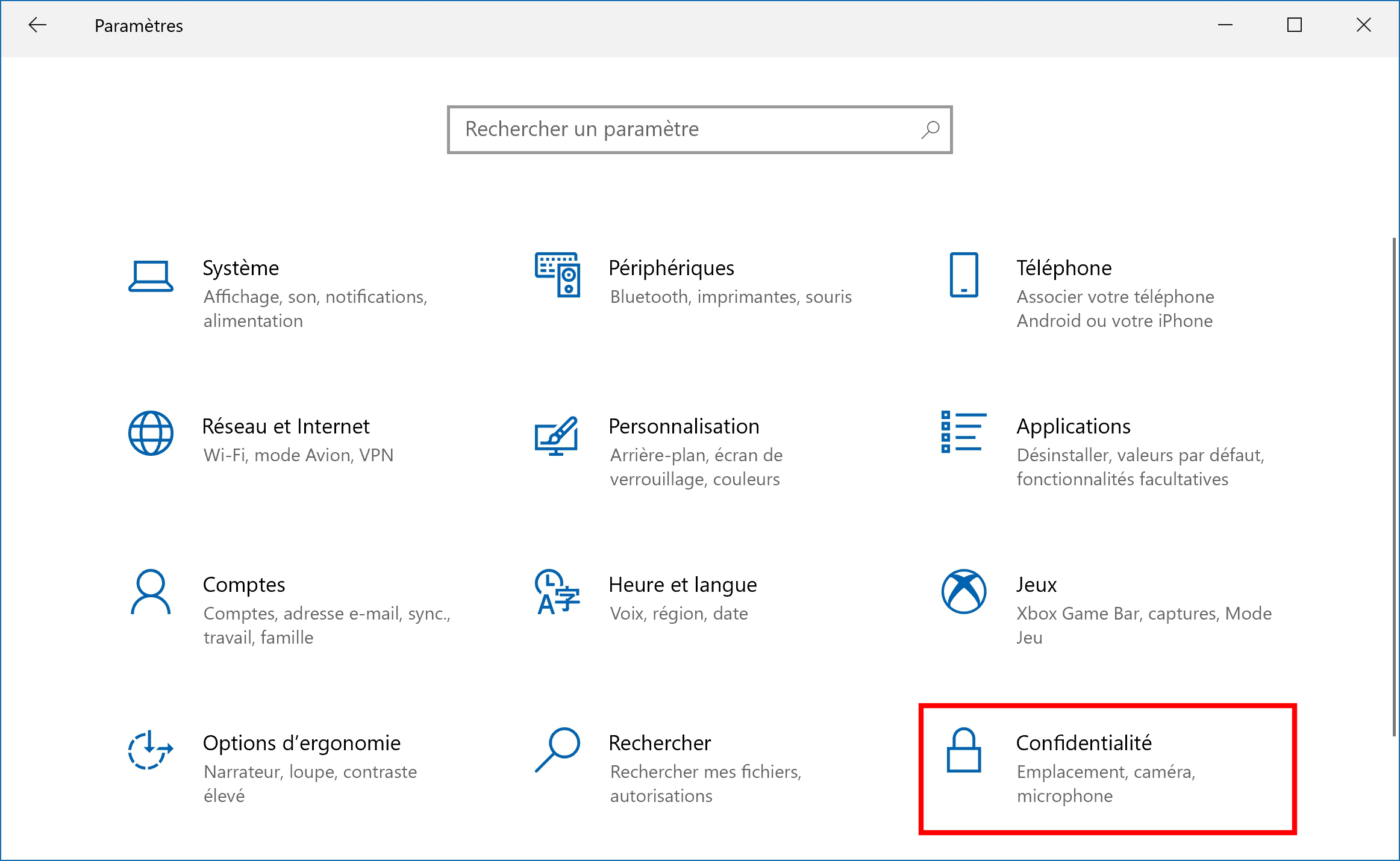Click 'Rechercher mes fichiers, autorisations' description

pos(705,784)
